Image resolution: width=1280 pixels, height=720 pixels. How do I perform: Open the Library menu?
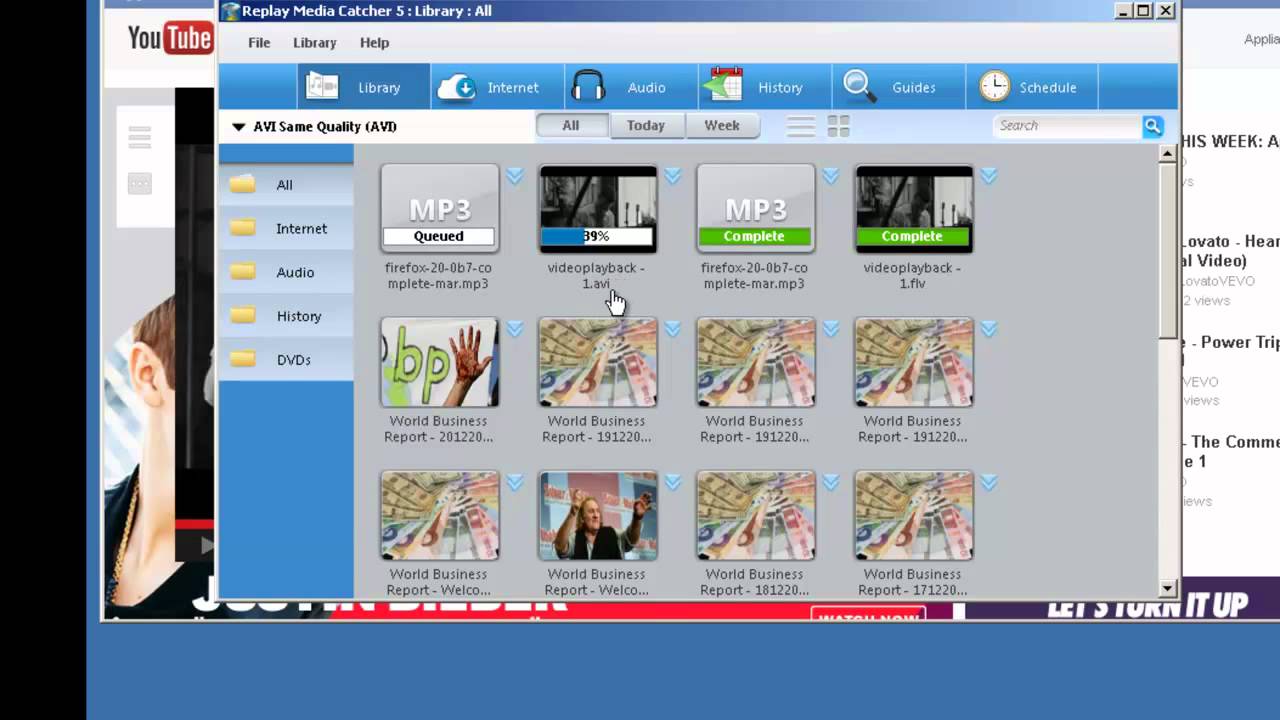point(314,43)
